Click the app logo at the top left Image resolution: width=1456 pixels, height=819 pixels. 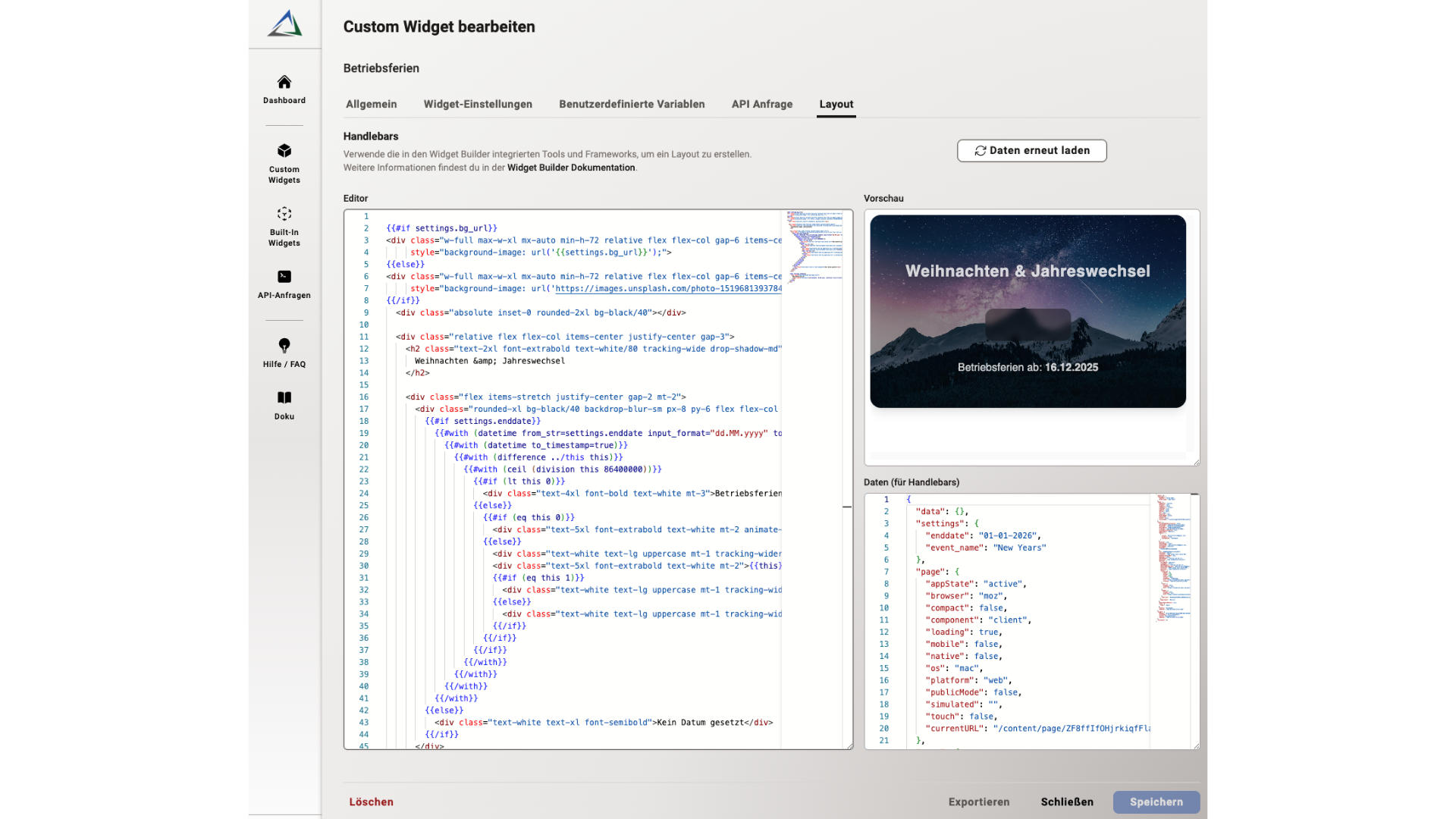pyautogui.click(x=284, y=24)
